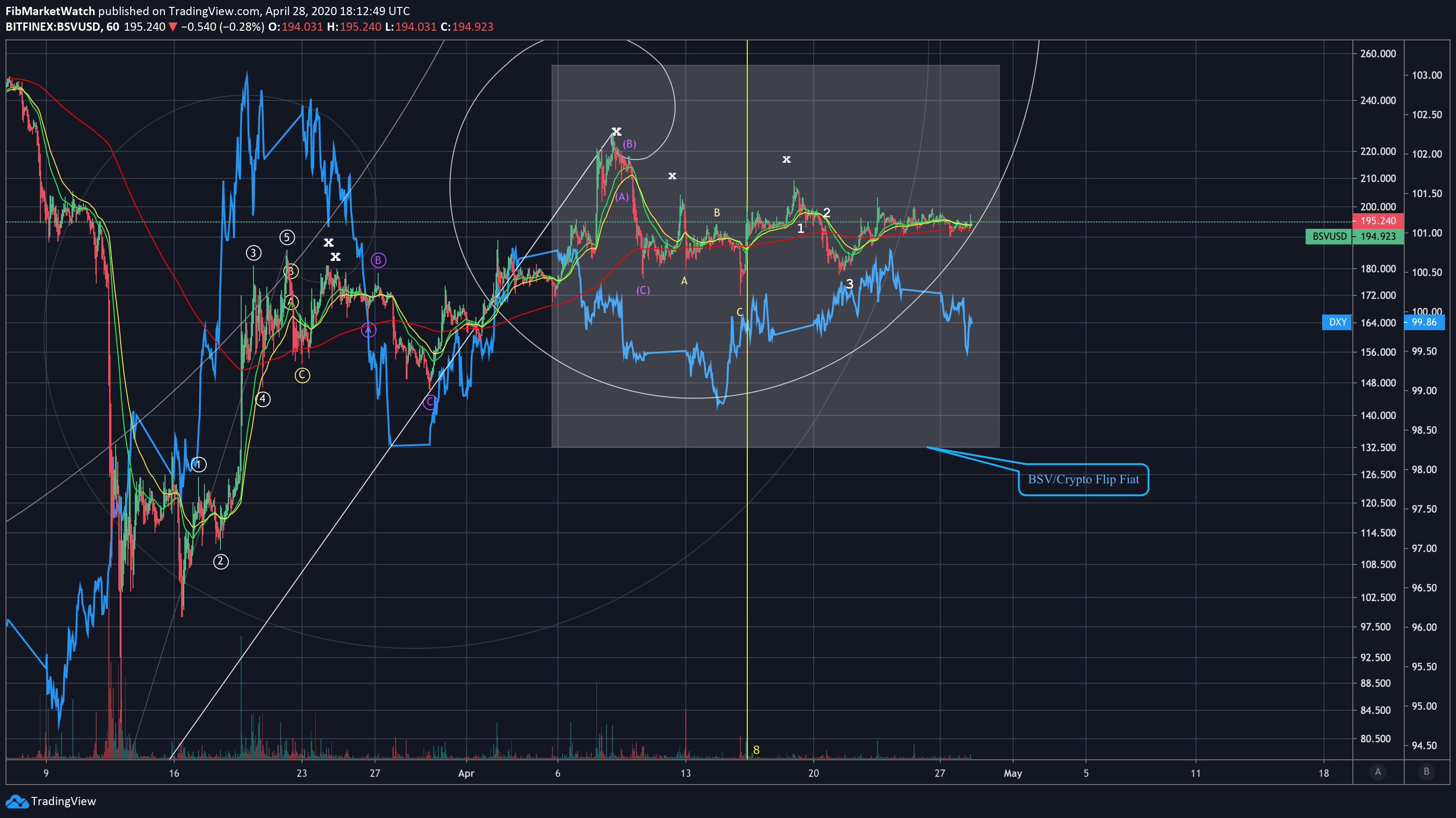Select the yellow circled C wave label
Image resolution: width=1456 pixels, height=818 pixels.
click(x=303, y=375)
